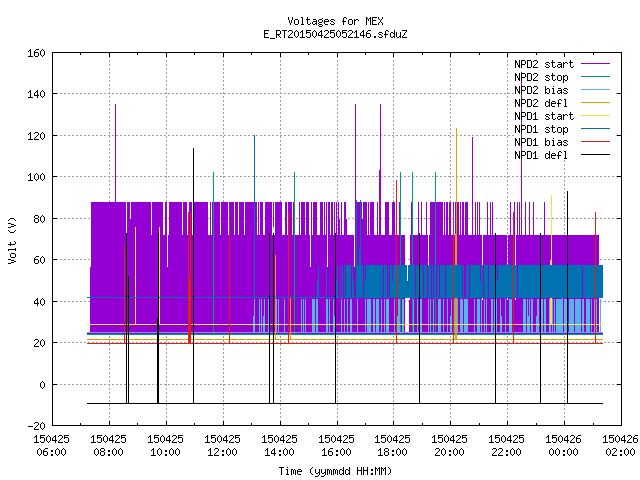Click light blue line sample beside NPD2 bias

pyautogui.click(x=596, y=90)
